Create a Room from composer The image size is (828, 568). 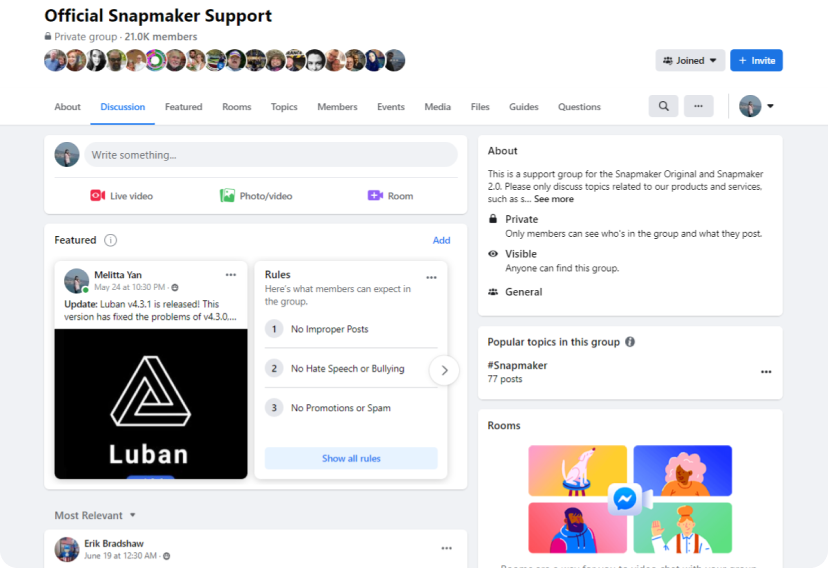click(390, 196)
